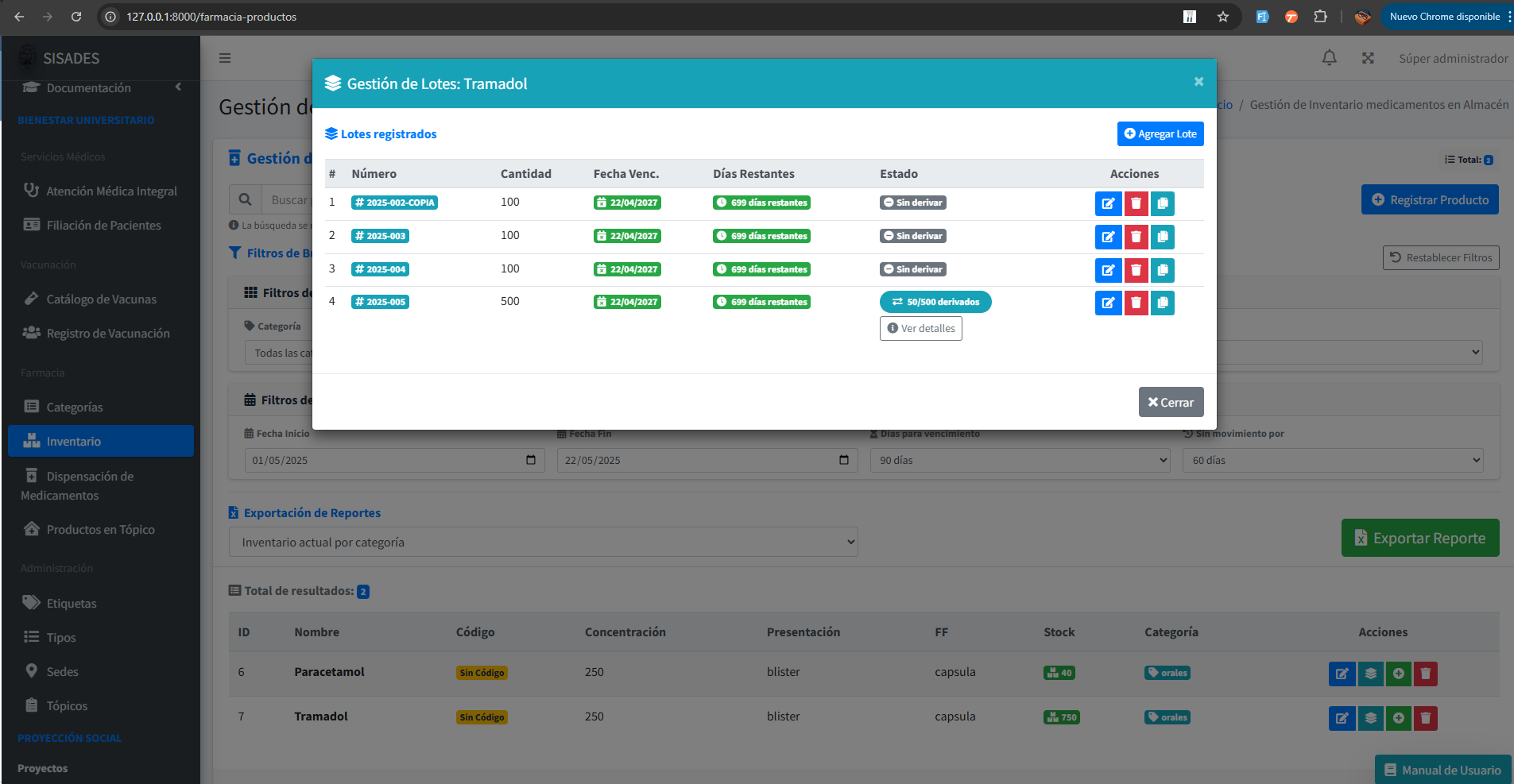Duplicate lot 2025-003 with copy icon
Image resolution: width=1514 pixels, height=784 pixels.
[x=1162, y=237]
